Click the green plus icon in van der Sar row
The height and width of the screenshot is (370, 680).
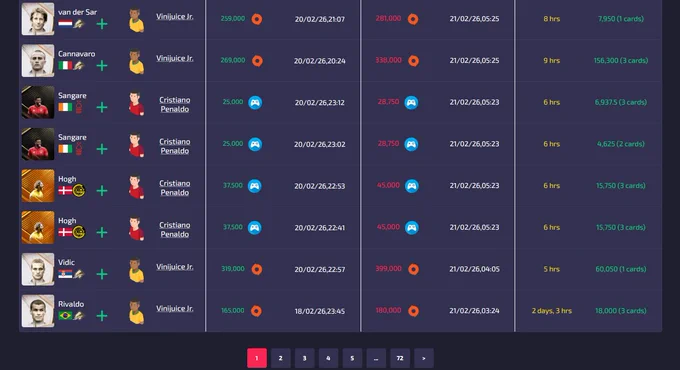tap(102, 24)
